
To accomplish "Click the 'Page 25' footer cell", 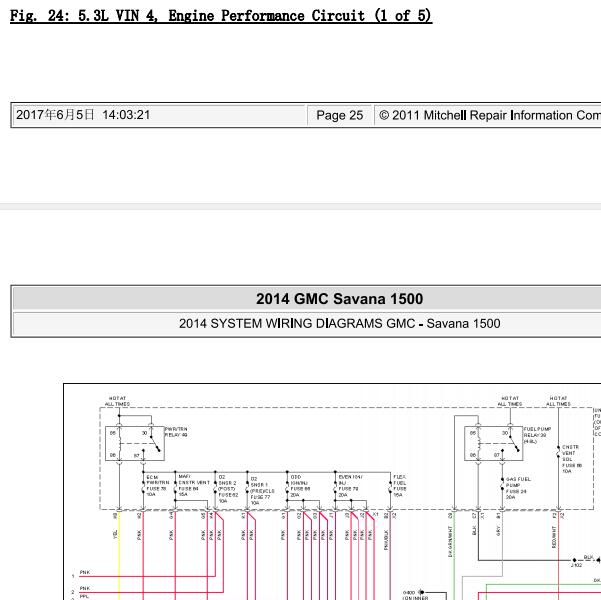I will (340, 115).
